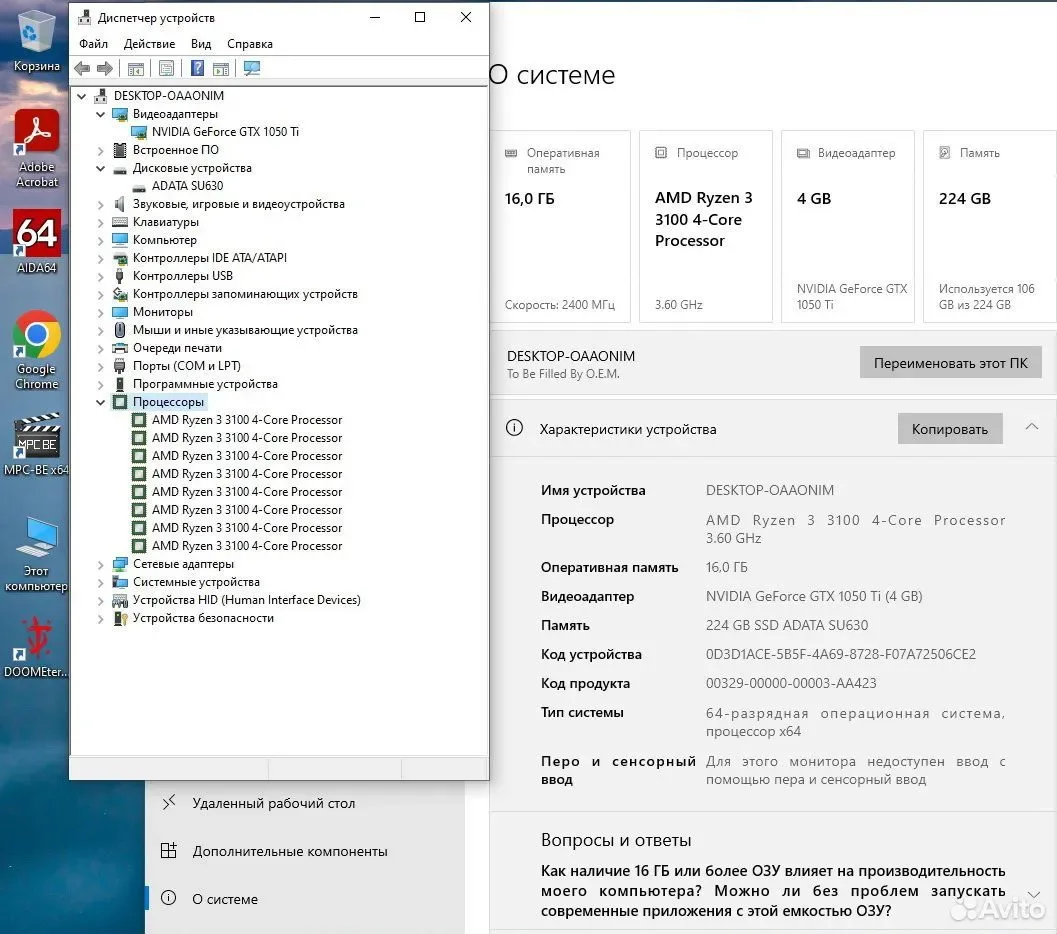Select Устройства HID (Human Interface Devices)
This screenshot has width=1057, height=934.
pyautogui.click(x=247, y=600)
